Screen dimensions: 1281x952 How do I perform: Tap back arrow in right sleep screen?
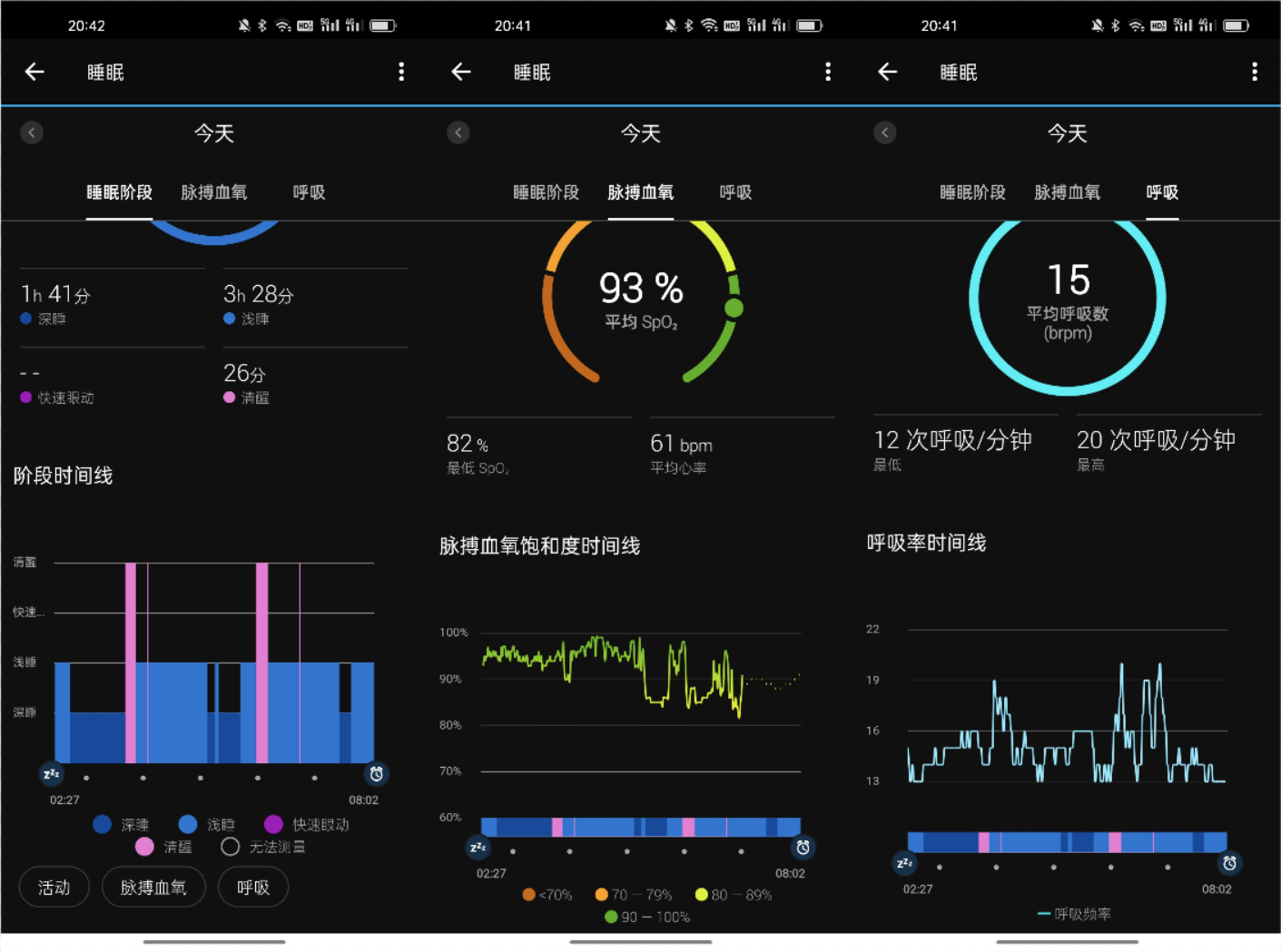[888, 72]
